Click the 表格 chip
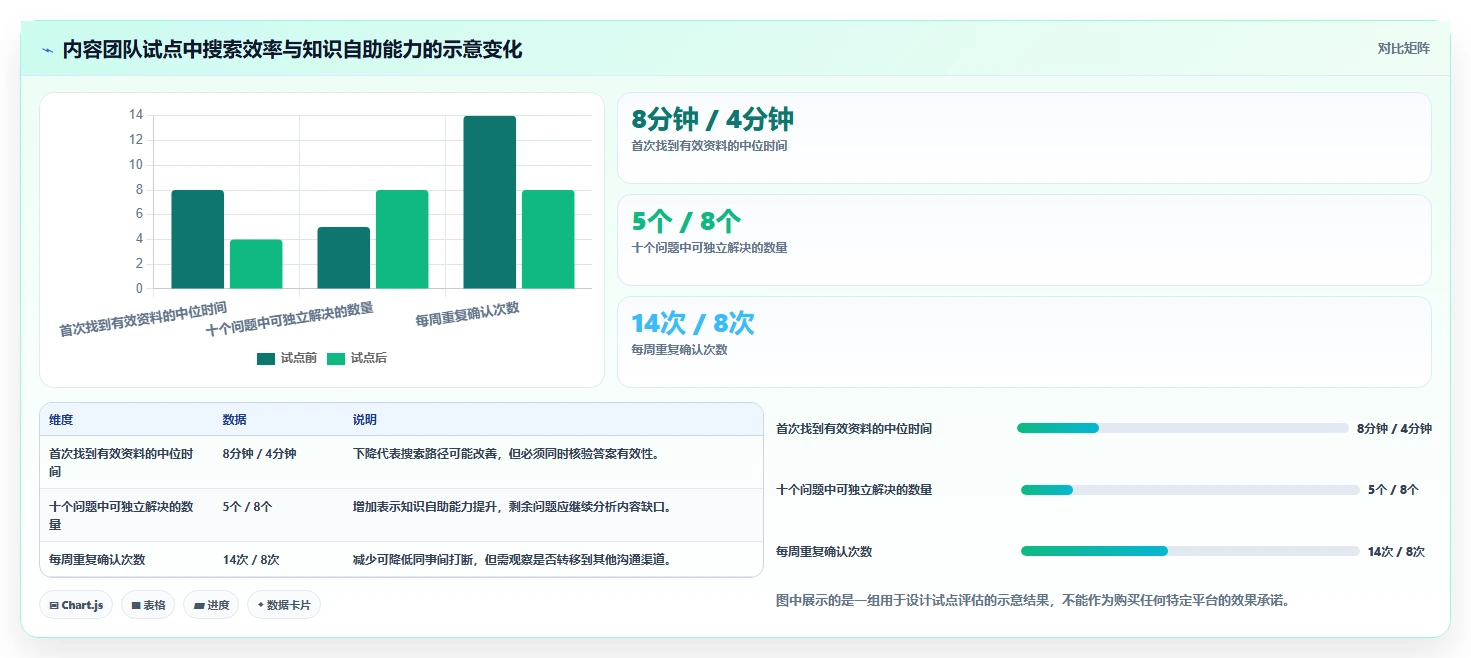This screenshot has height=658, width=1471. (148, 605)
